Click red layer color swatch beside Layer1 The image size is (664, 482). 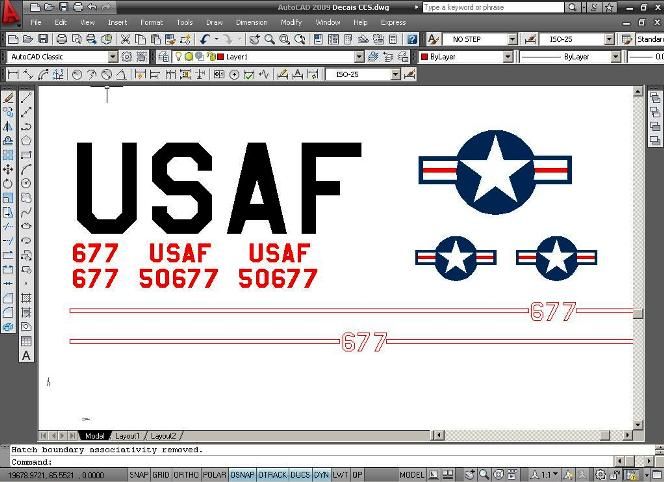point(221,57)
